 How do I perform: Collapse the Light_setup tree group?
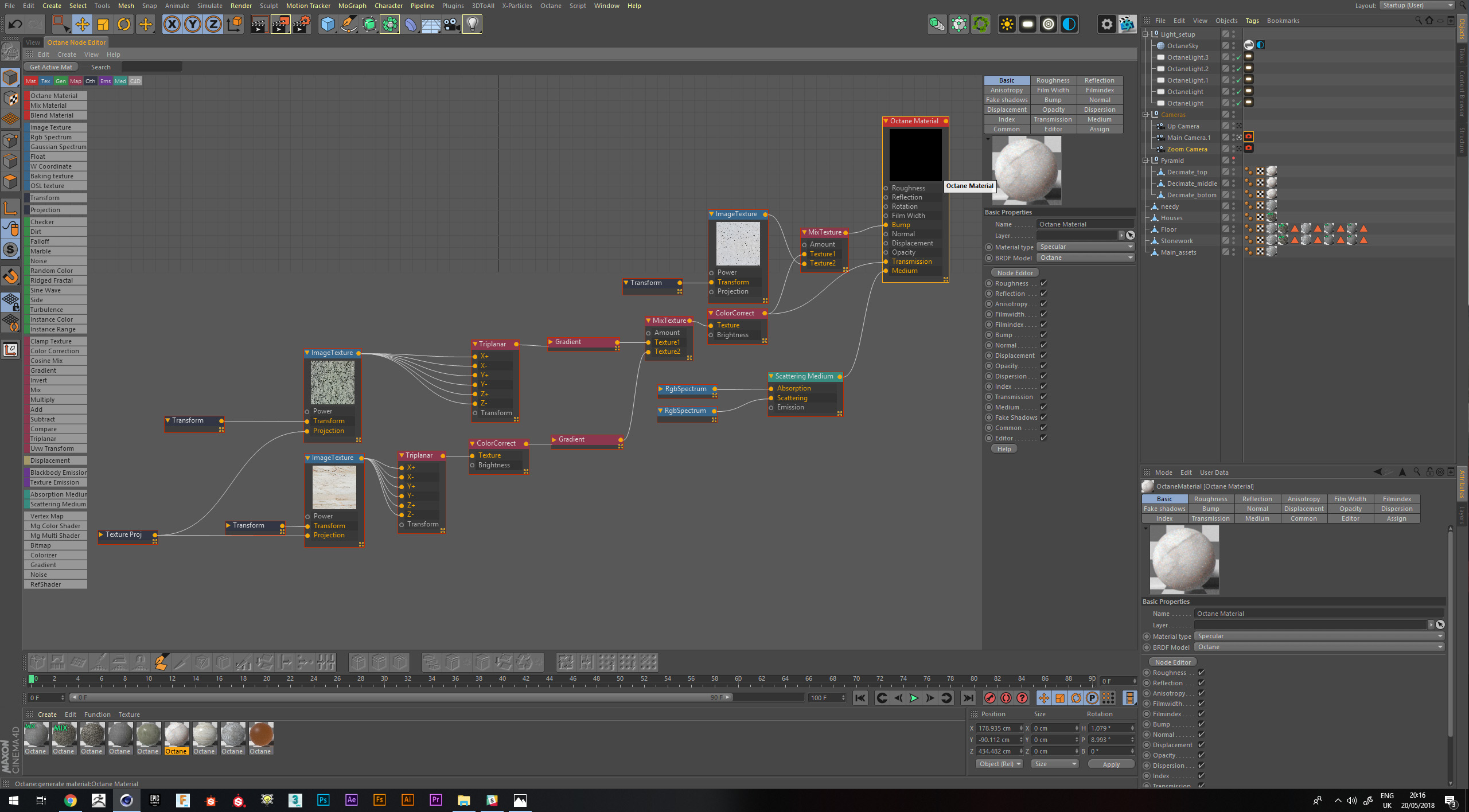1146,34
